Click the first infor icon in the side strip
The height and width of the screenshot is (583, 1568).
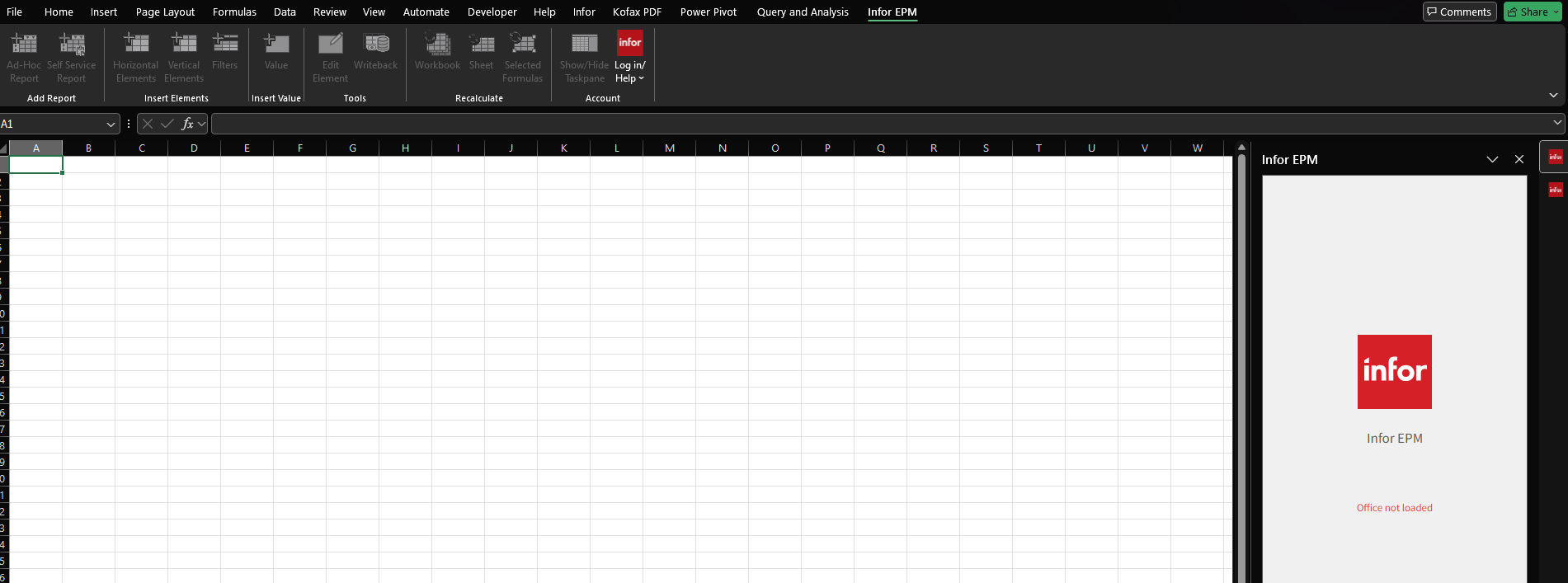(x=1556, y=157)
